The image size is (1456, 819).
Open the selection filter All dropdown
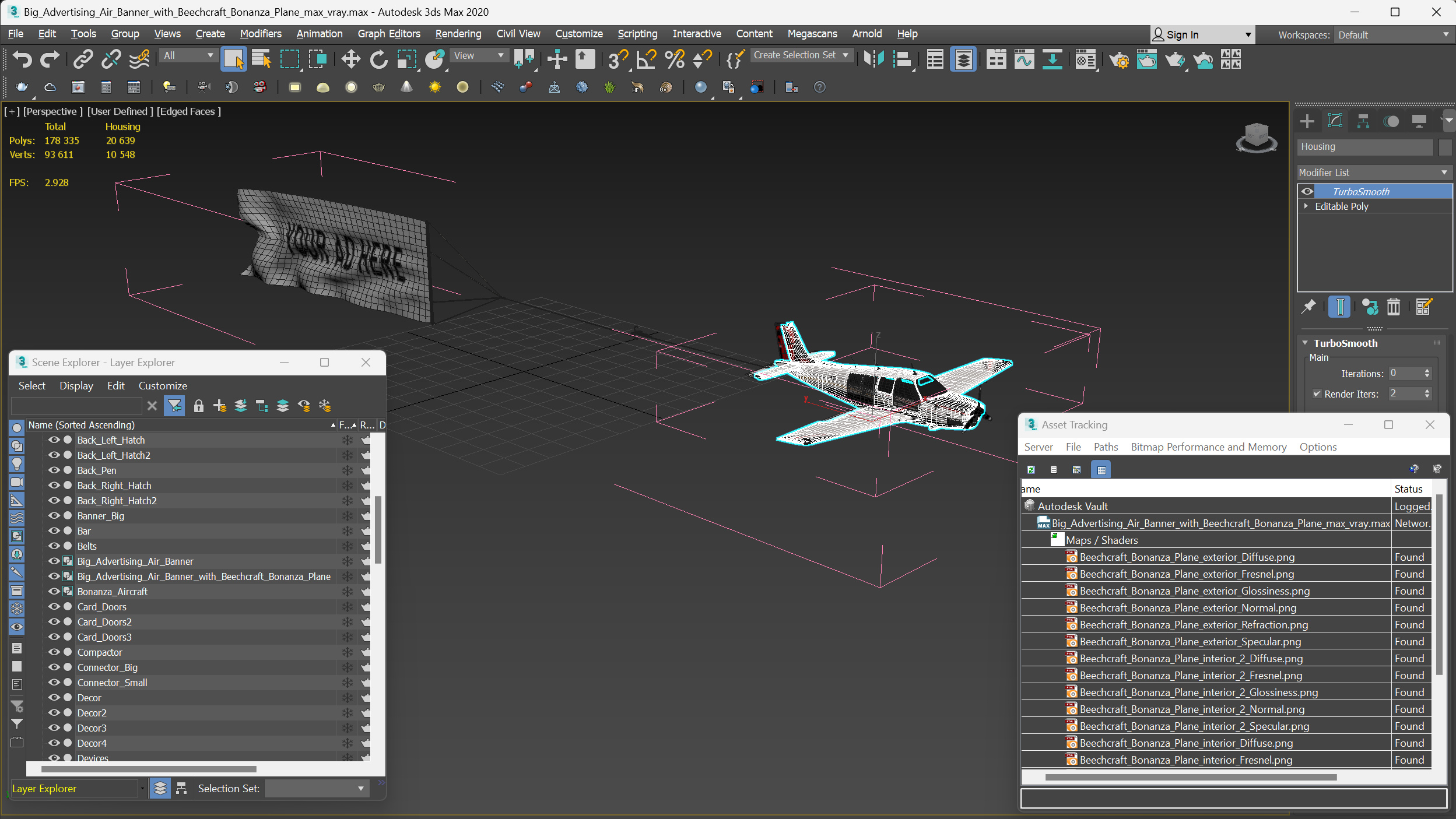click(188, 55)
